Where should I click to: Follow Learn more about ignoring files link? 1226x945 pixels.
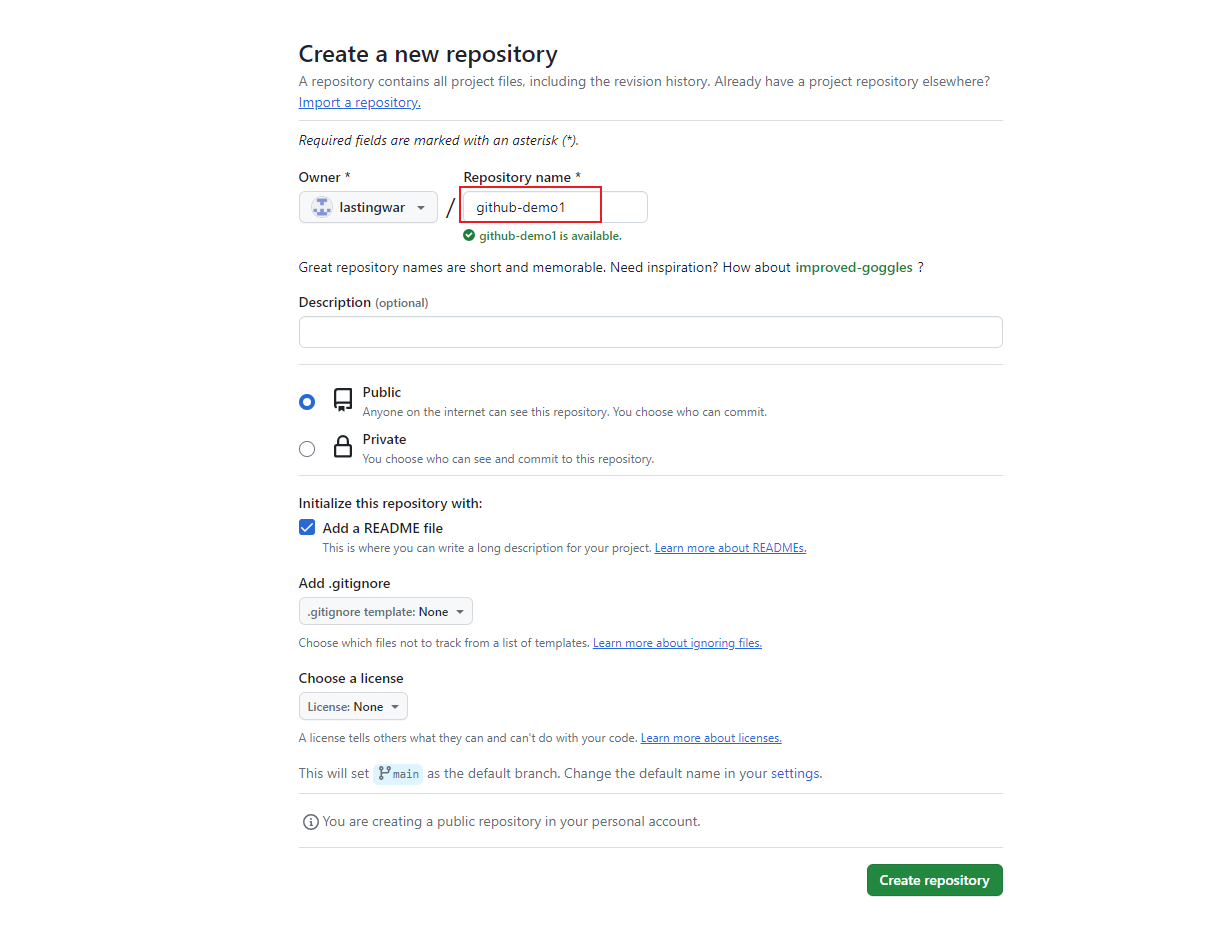(x=677, y=643)
